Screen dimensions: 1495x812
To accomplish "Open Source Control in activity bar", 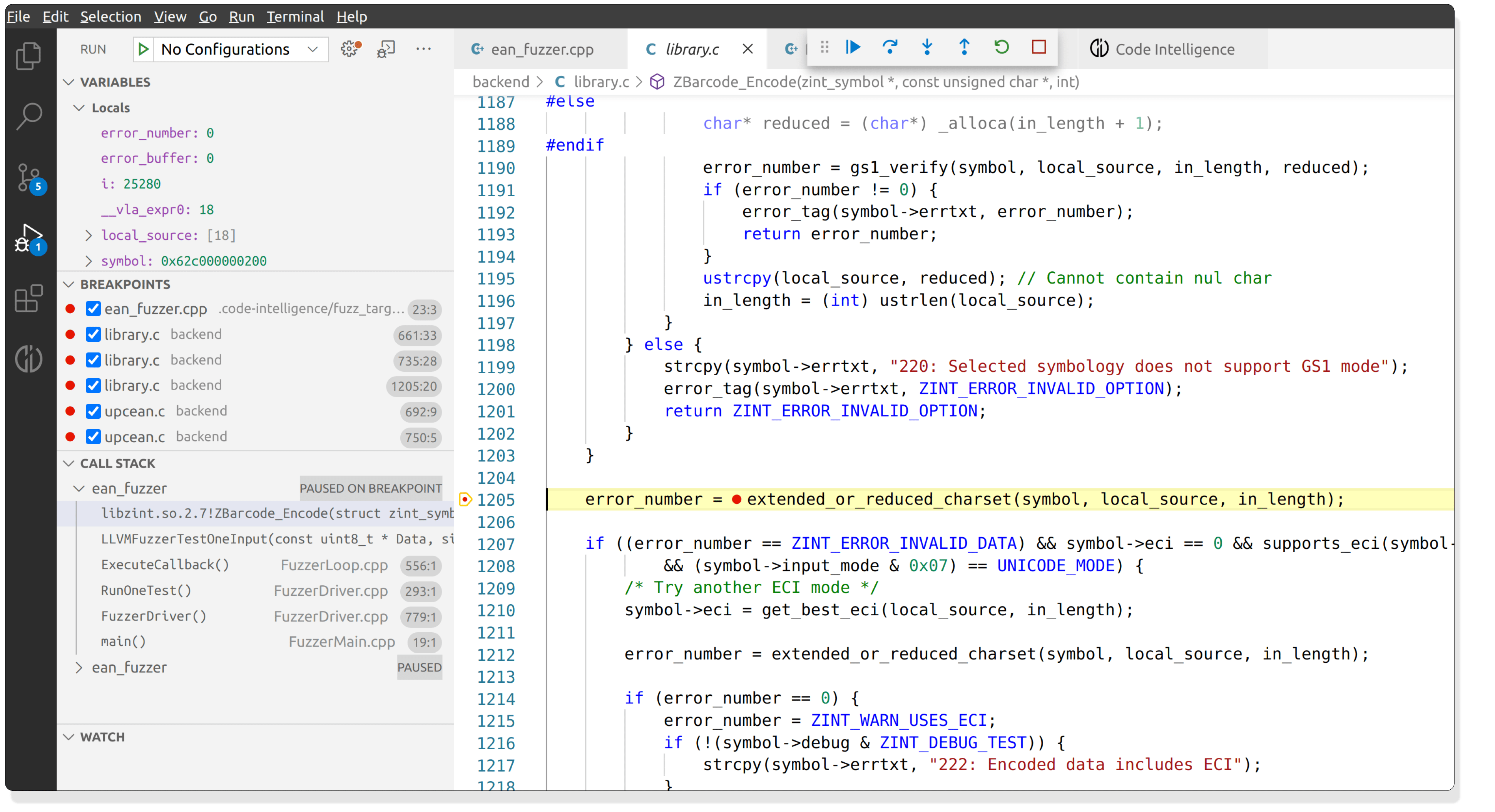I will tap(28, 178).
